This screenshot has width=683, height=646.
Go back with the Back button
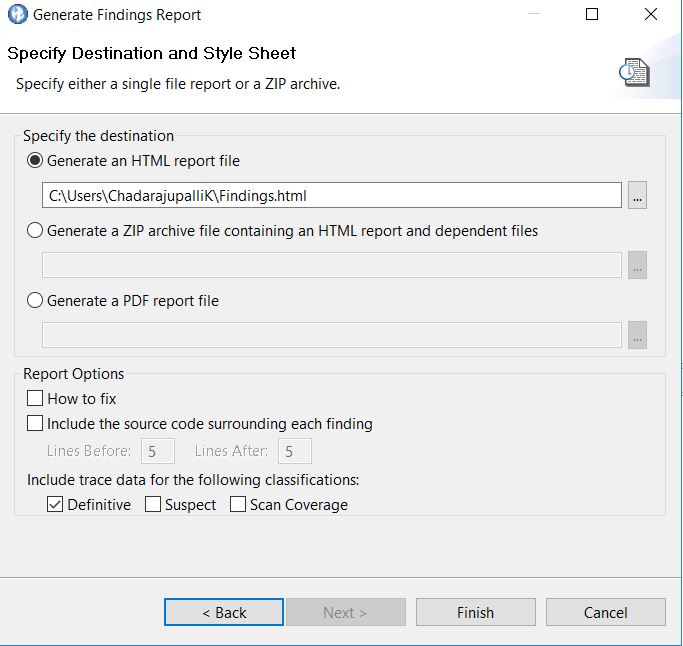pos(224,612)
